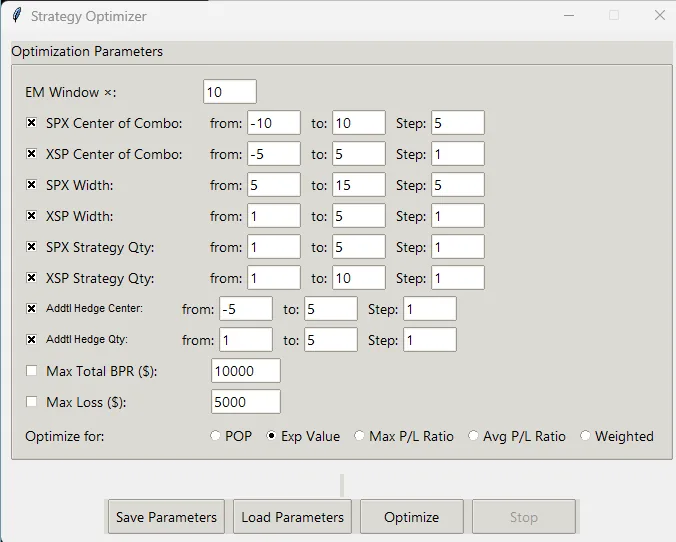
Task: Toggle Addtl Hedge Center checkbox
Action: pyautogui.click(x=31, y=309)
